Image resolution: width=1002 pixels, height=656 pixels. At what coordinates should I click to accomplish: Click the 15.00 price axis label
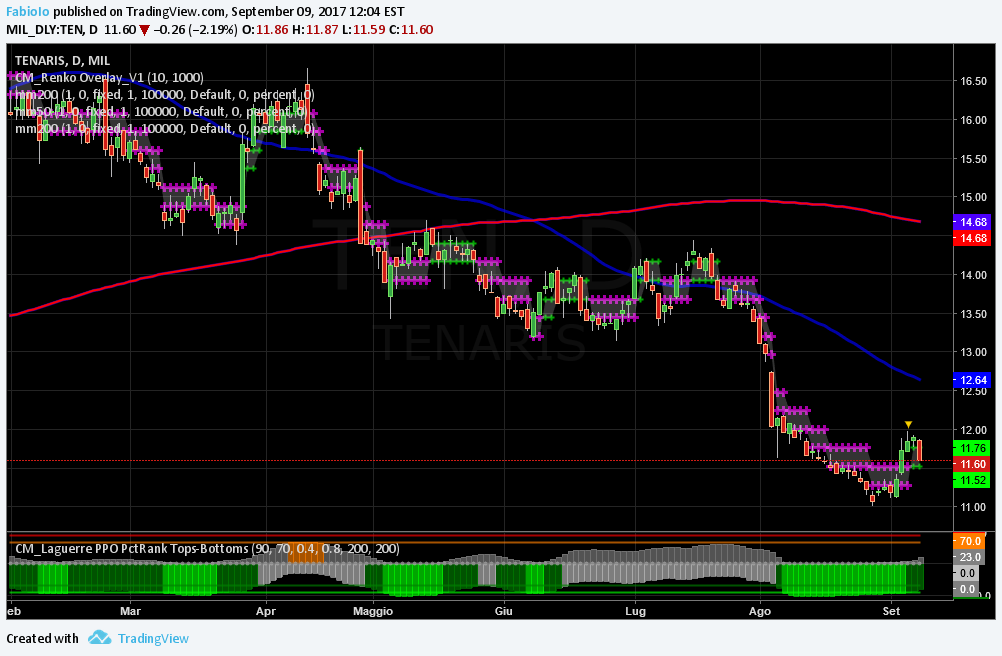[x=973, y=197]
